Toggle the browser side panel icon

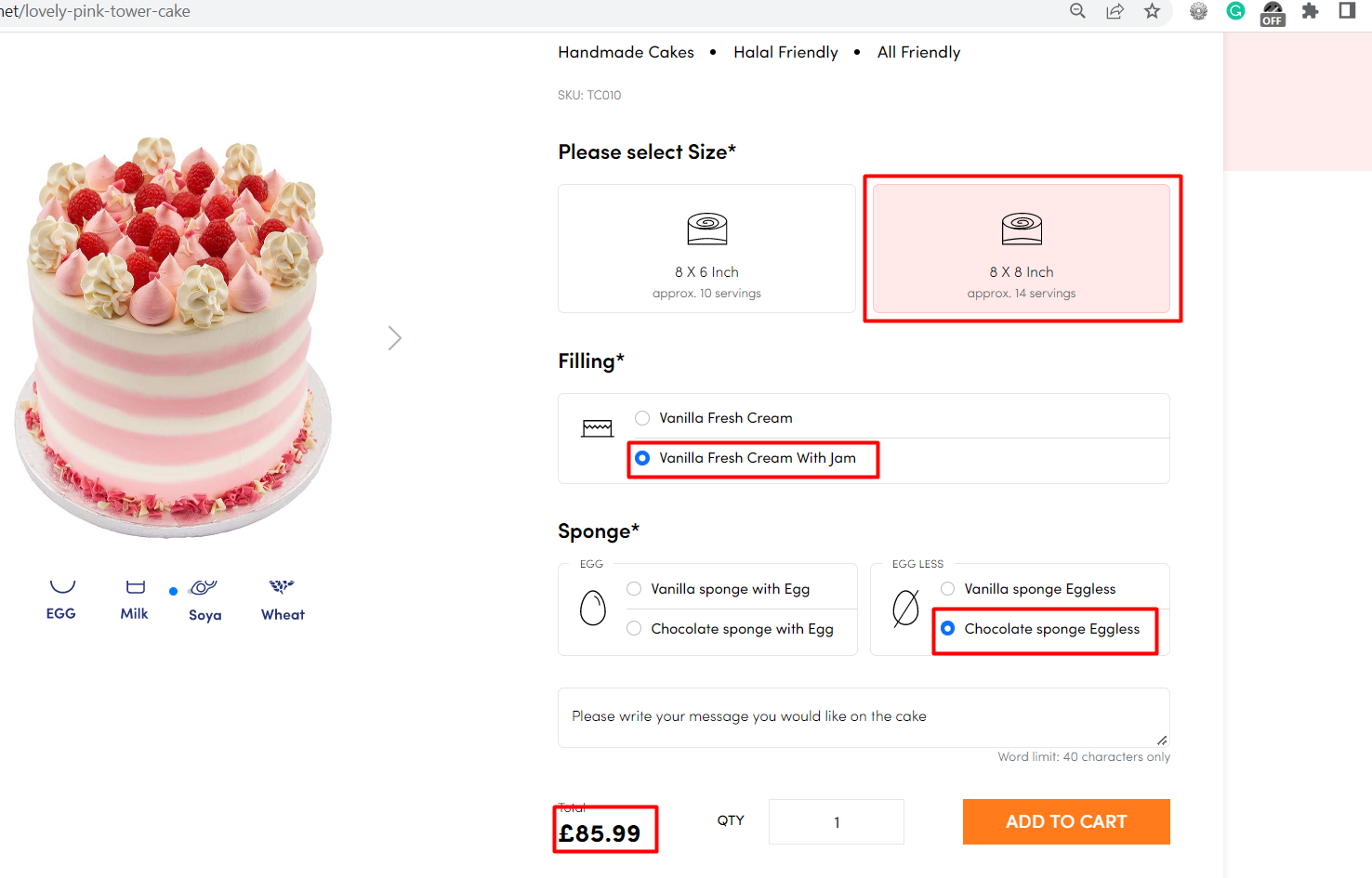point(1347,11)
